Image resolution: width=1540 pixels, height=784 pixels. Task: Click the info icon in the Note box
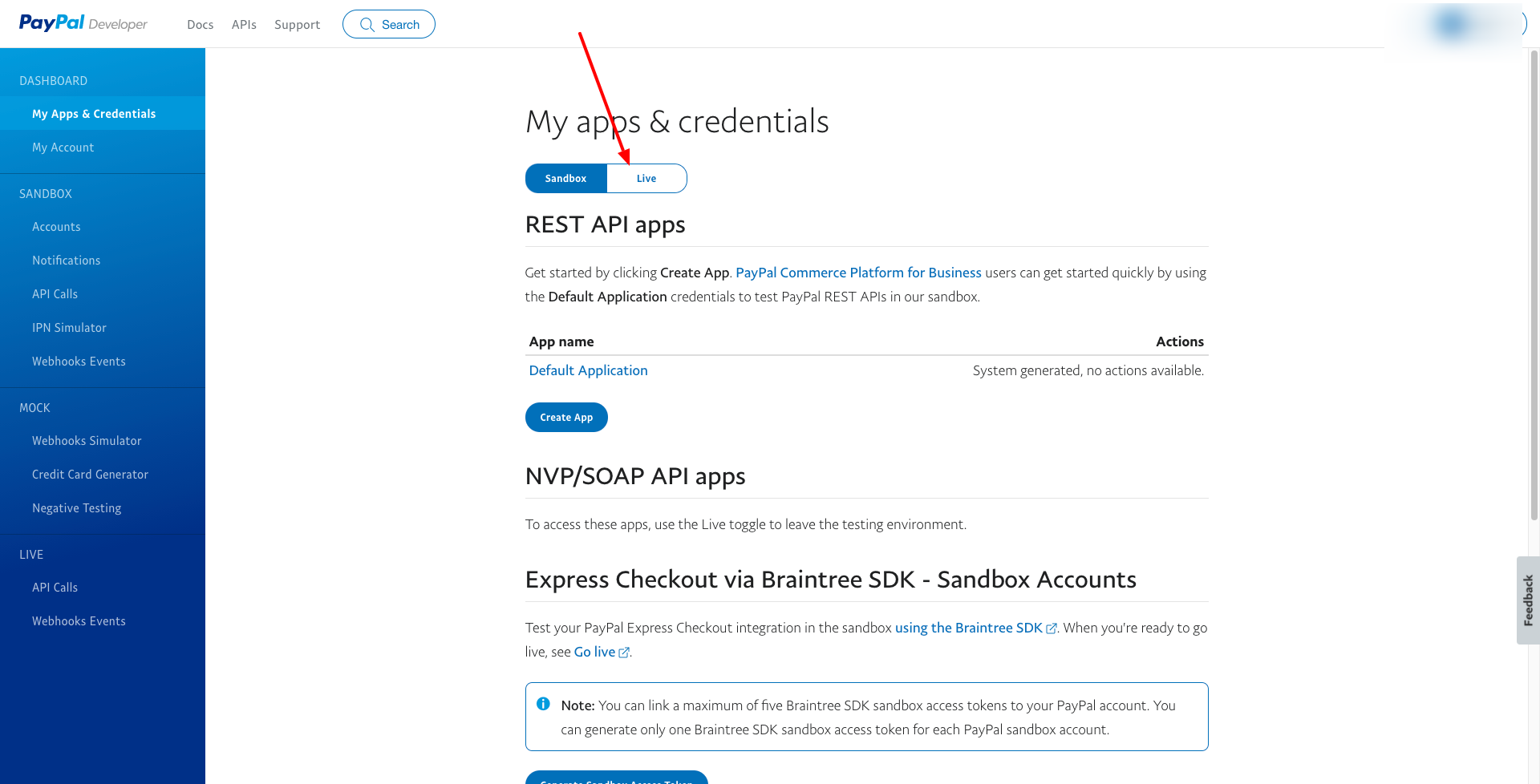[543, 704]
